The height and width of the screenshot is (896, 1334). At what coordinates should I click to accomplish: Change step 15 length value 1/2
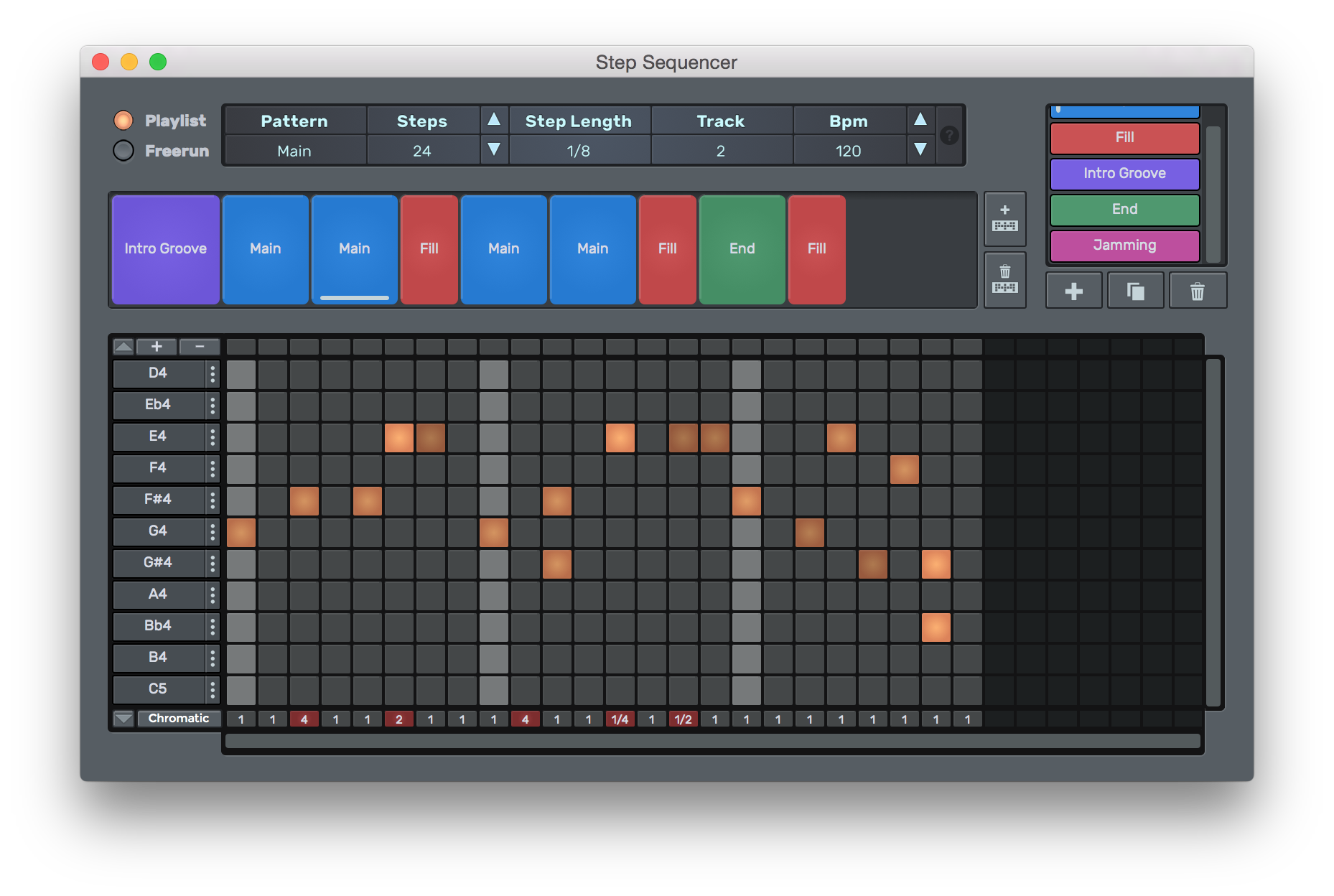pyautogui.click(x=684, y=719)
